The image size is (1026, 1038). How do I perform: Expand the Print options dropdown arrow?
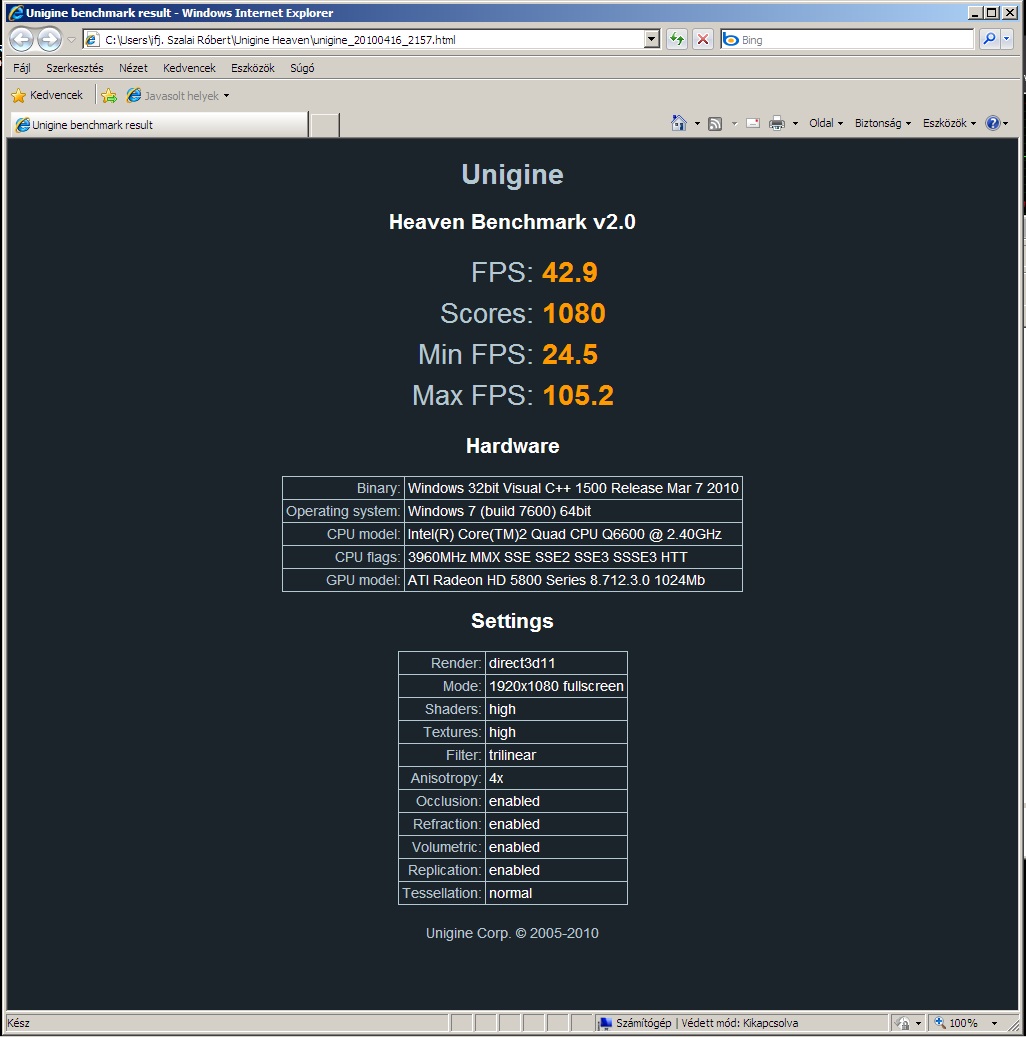pos(795,124)
